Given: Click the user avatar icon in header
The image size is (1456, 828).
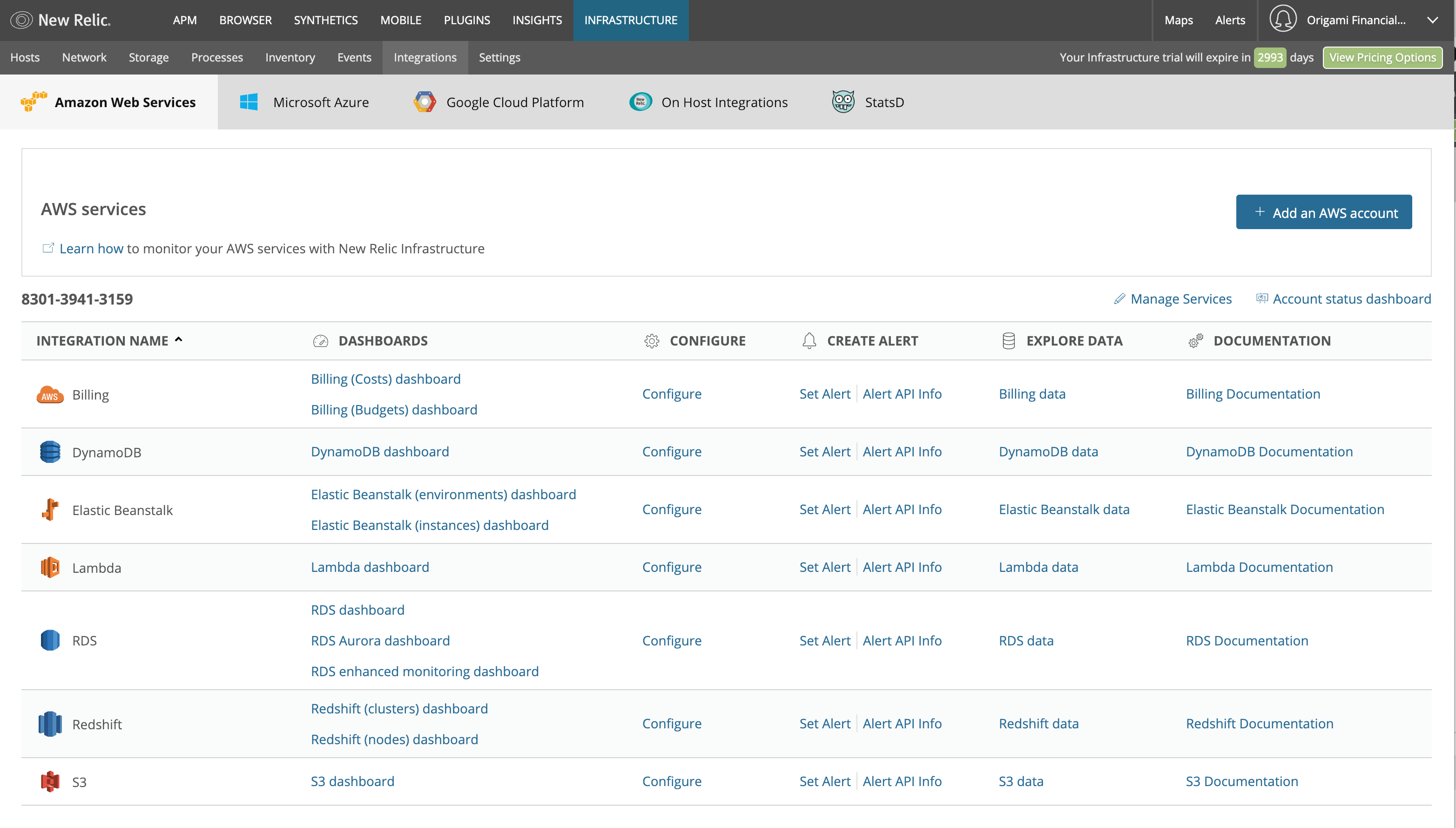Looking at the screenshot, I should coord(1283,20).
